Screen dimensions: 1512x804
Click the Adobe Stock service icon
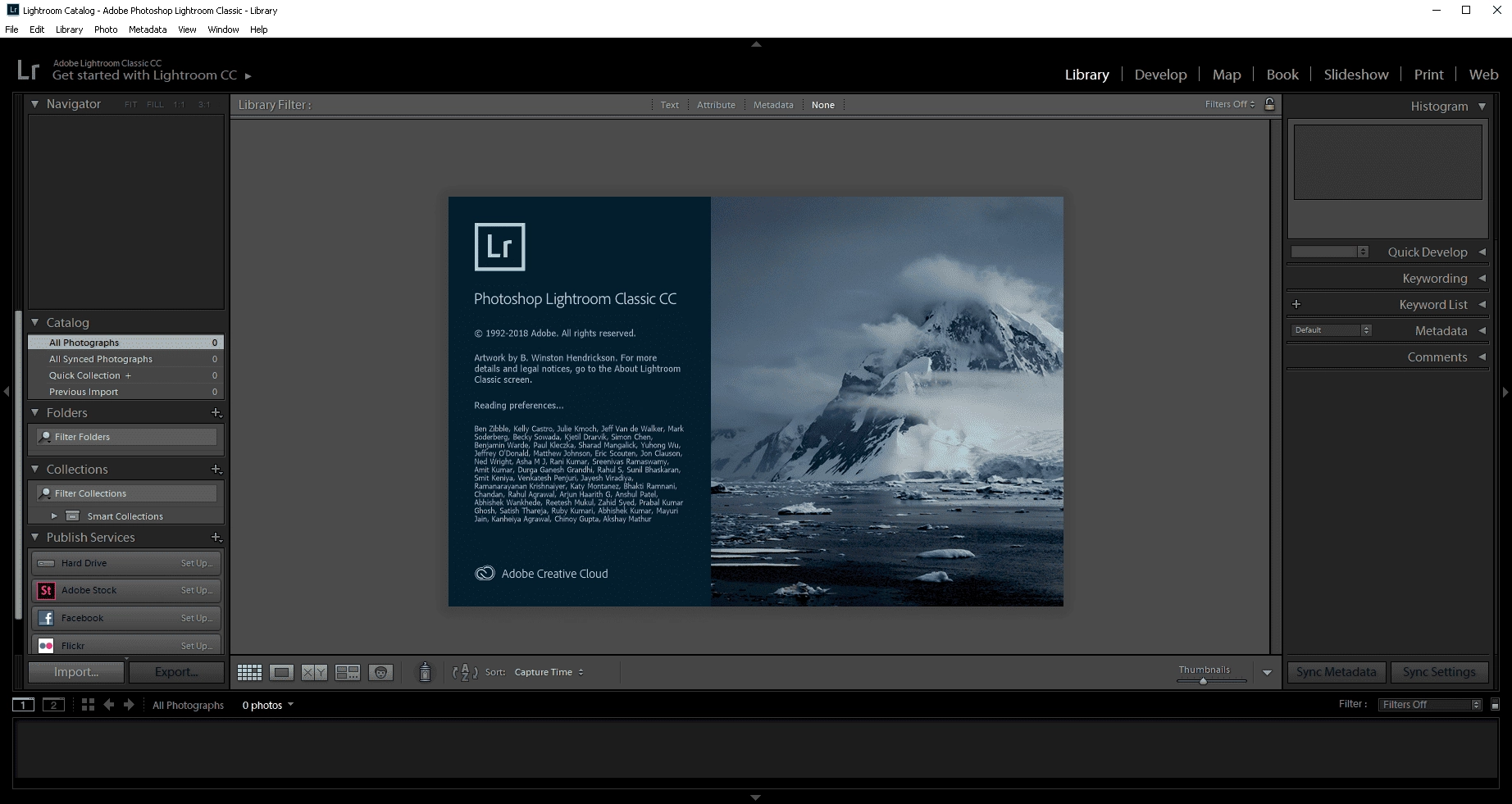coord(46,590)
